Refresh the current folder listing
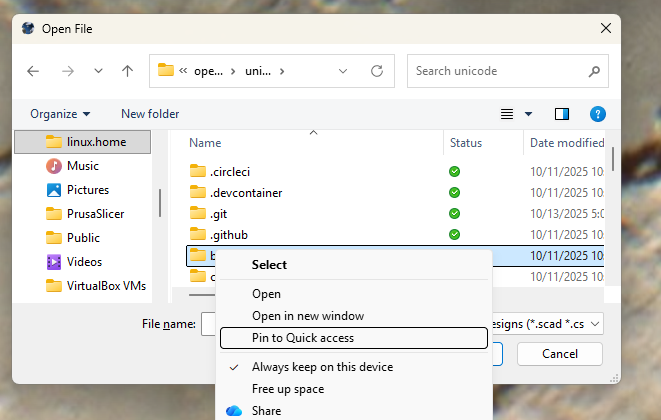Viewport: 661px width, 420px height. 377,71
